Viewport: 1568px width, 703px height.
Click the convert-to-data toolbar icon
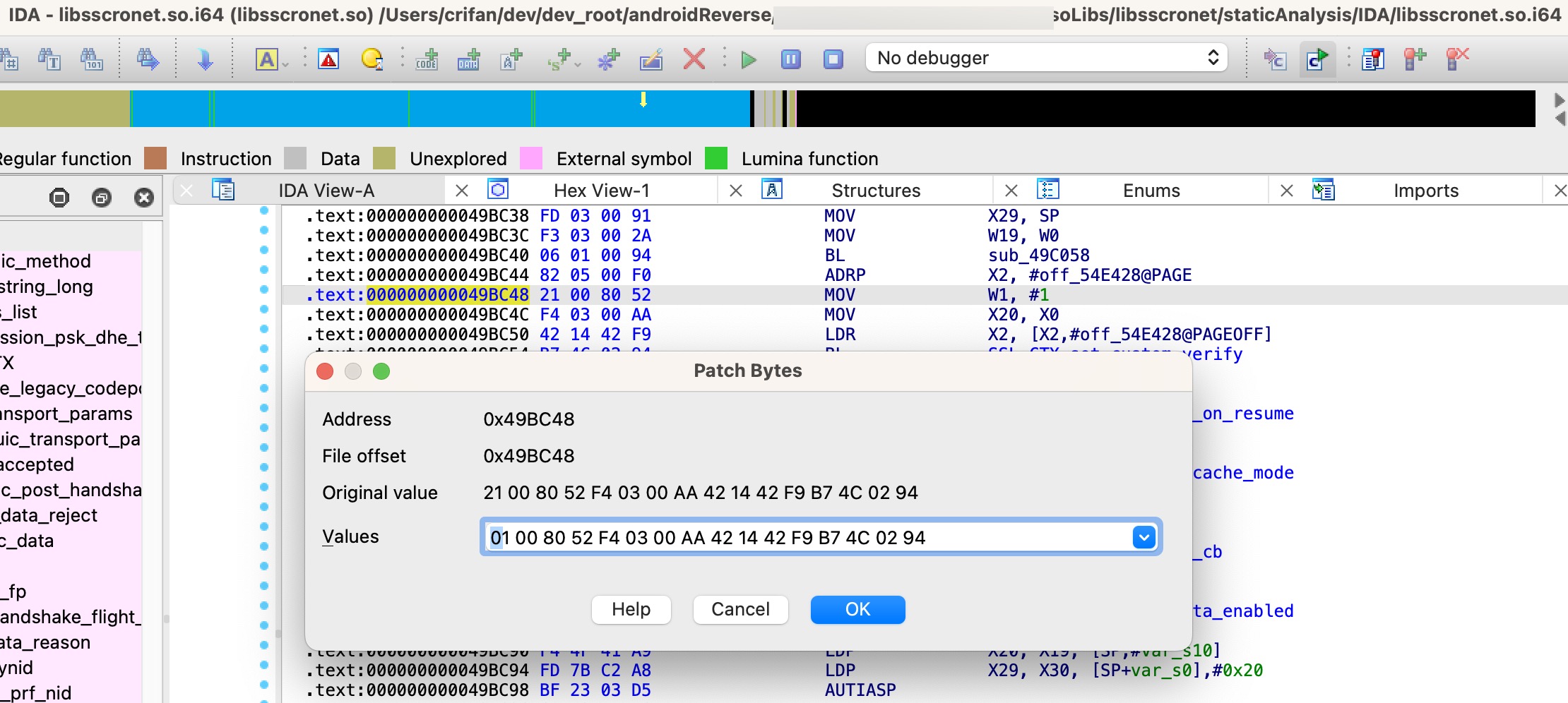click(x=468, y=59)
